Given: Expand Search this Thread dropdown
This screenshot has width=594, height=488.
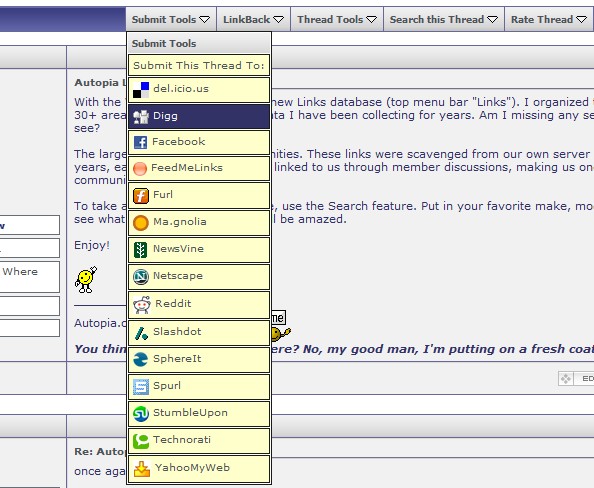Looking at the screenshot, I should pyautogui.click(x=444, y=19).
